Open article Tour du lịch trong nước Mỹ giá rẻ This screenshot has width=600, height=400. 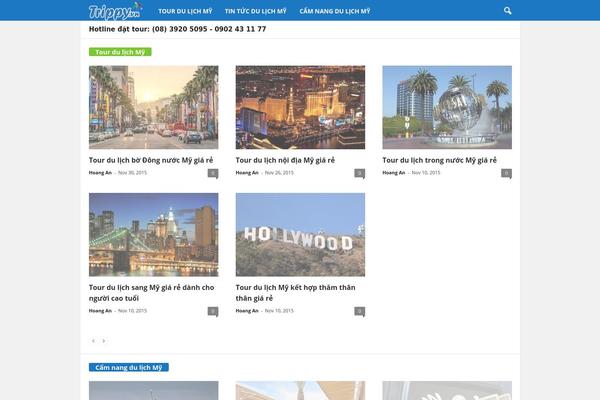(439, 160)
